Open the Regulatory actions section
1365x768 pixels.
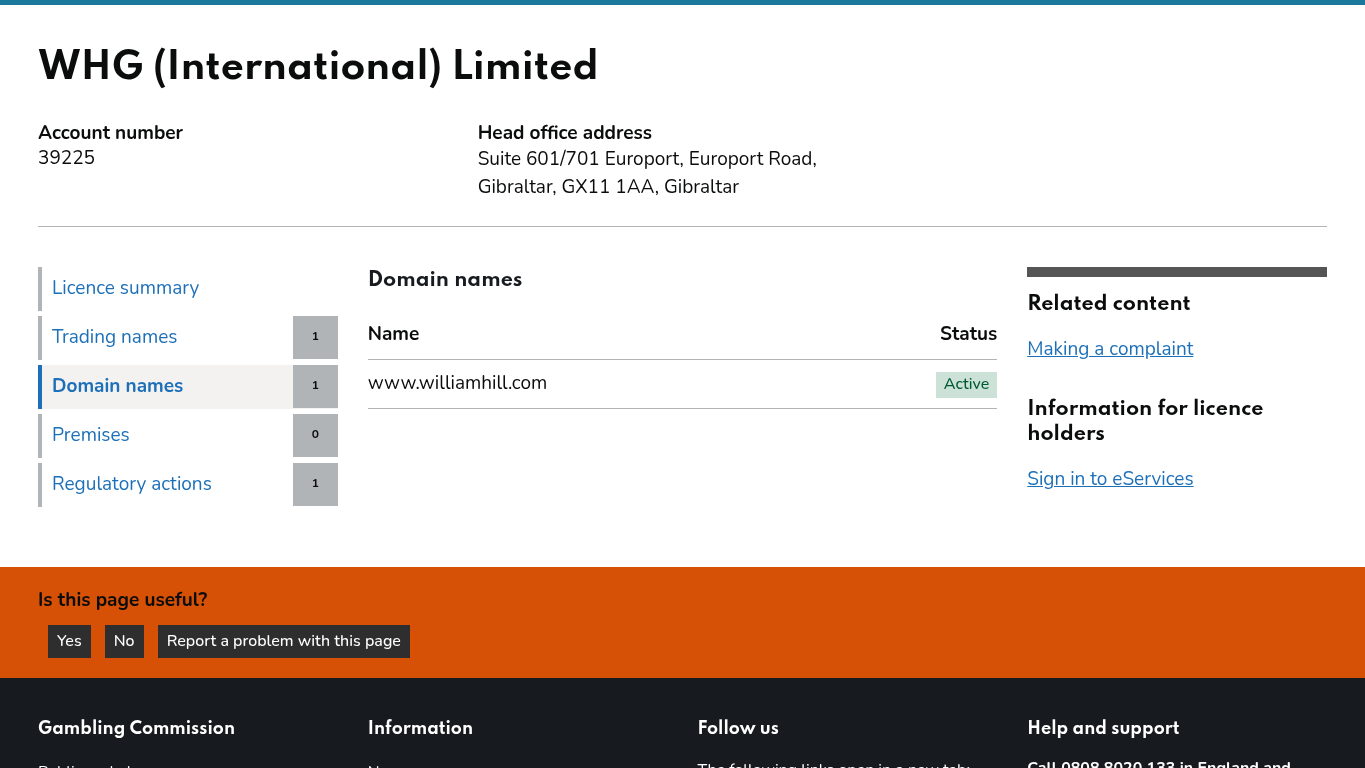(131, 484)
